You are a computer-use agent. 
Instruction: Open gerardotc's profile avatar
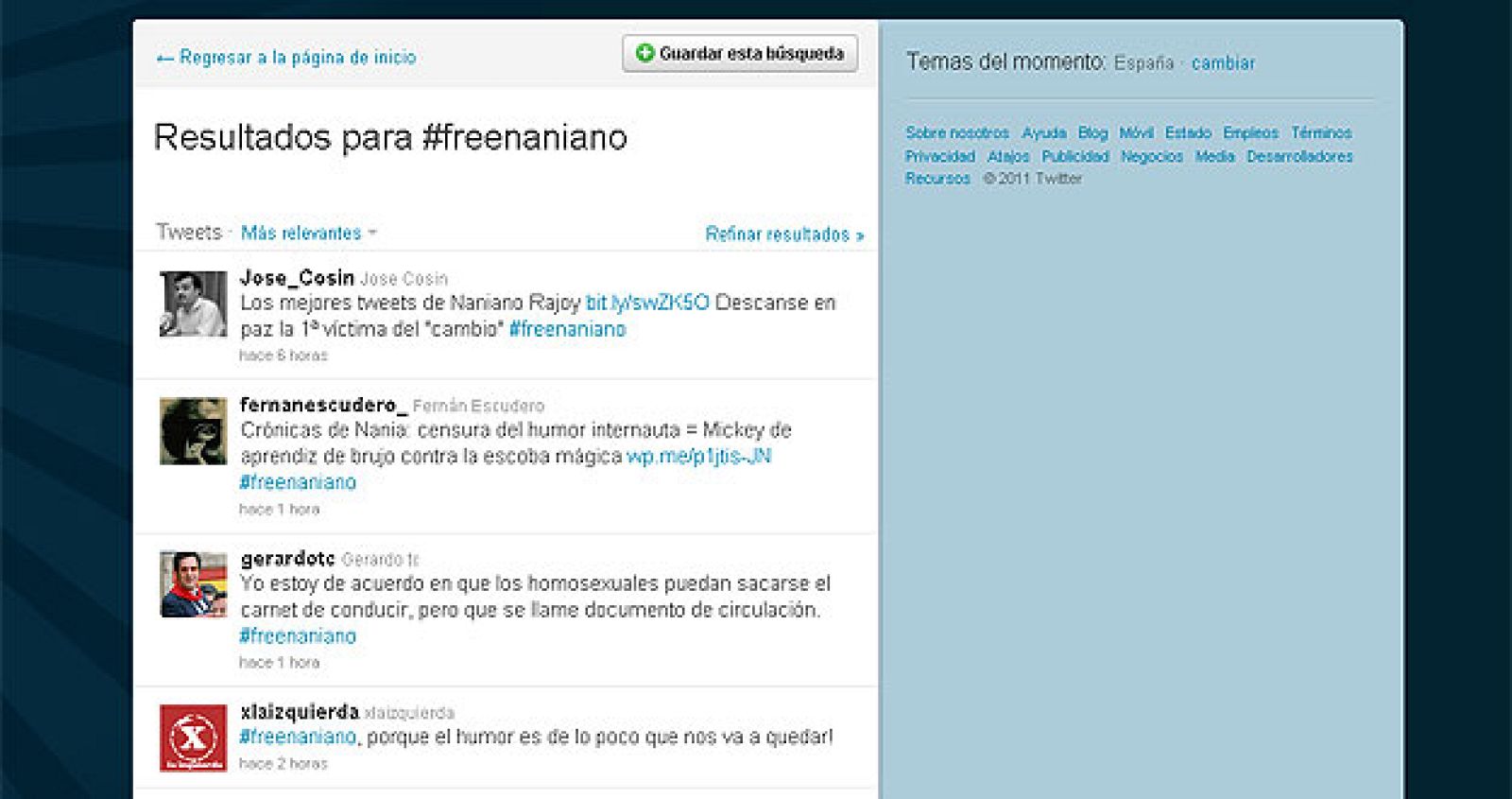193,584
